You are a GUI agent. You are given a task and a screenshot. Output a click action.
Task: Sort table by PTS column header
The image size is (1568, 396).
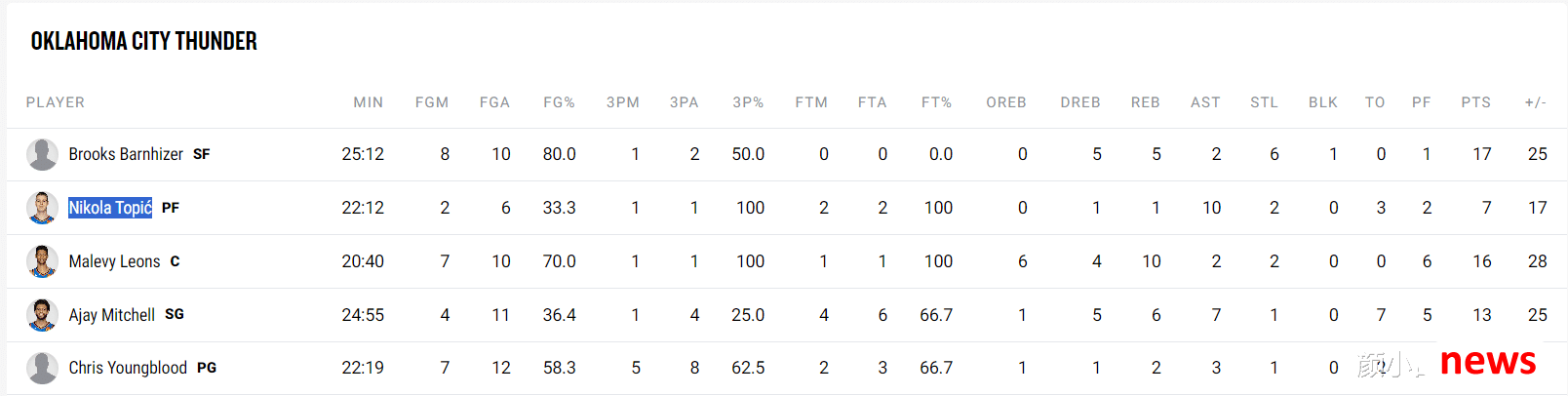click(x=1475, y=102)
